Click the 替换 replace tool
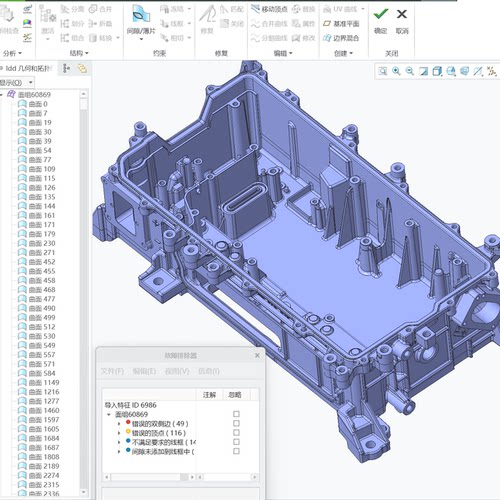Viewport: 500px width, 500px height. pos(303,9)
